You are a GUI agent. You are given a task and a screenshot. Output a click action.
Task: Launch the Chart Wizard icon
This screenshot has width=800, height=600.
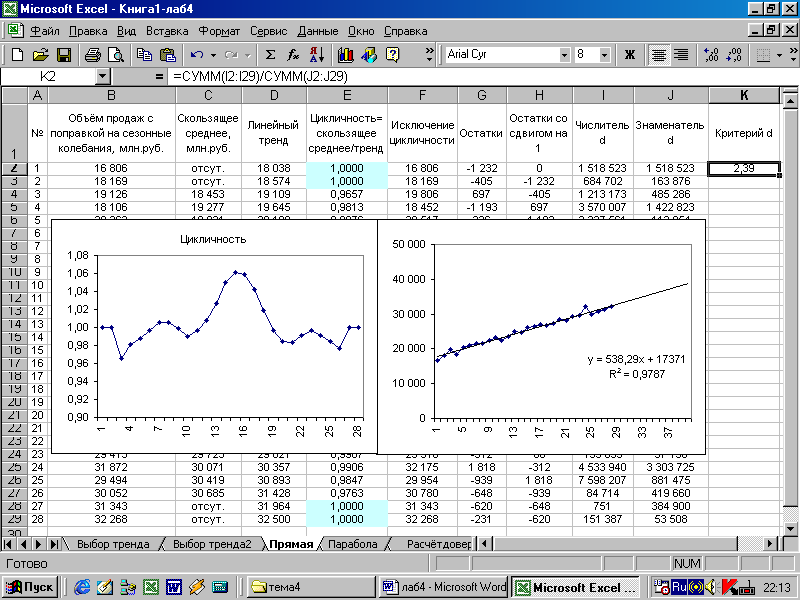pos(345,55)
